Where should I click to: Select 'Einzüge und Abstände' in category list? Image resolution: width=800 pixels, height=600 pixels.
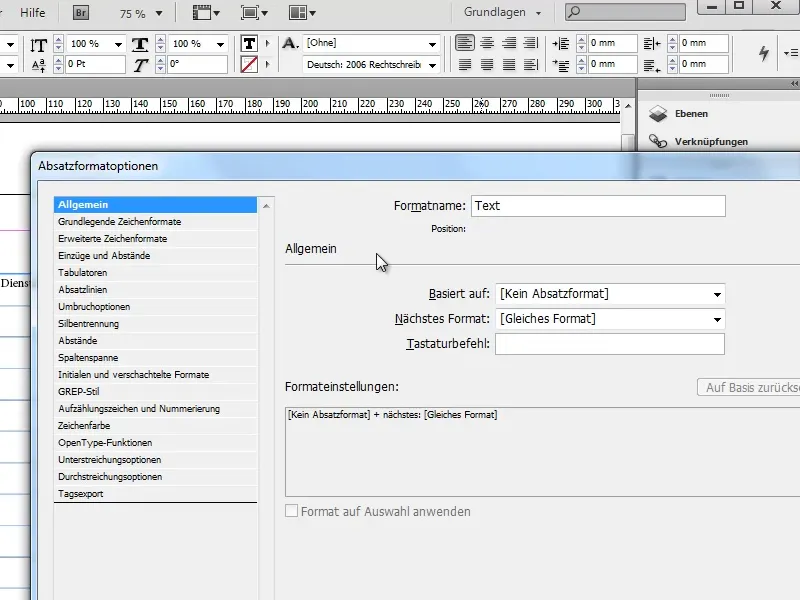click(x=103, y=256)
